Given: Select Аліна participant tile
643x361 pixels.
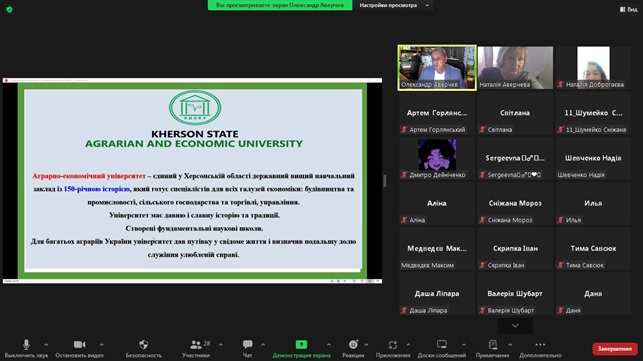Looking at the screenshot, I should (x=437, y=203).
